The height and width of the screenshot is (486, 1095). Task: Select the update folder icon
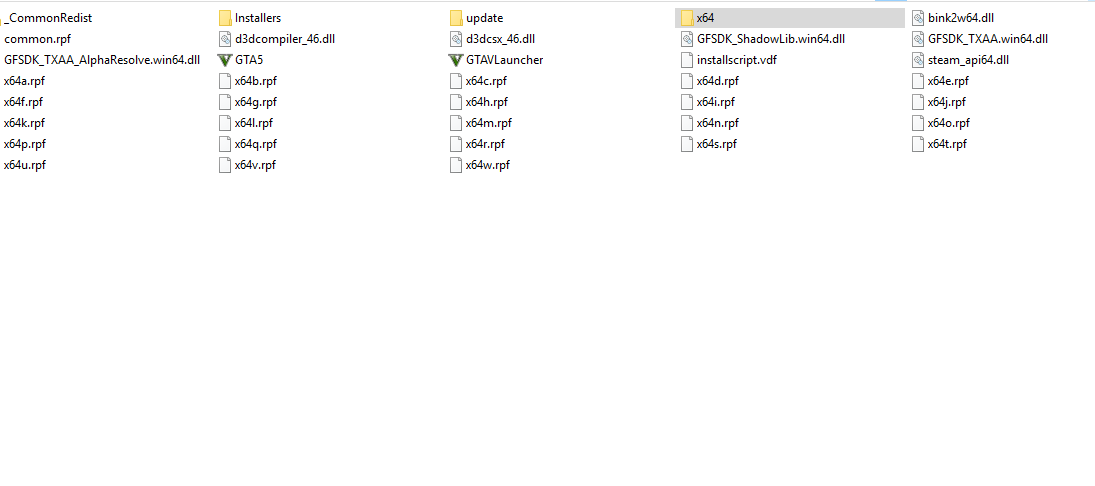coord(456,18)
